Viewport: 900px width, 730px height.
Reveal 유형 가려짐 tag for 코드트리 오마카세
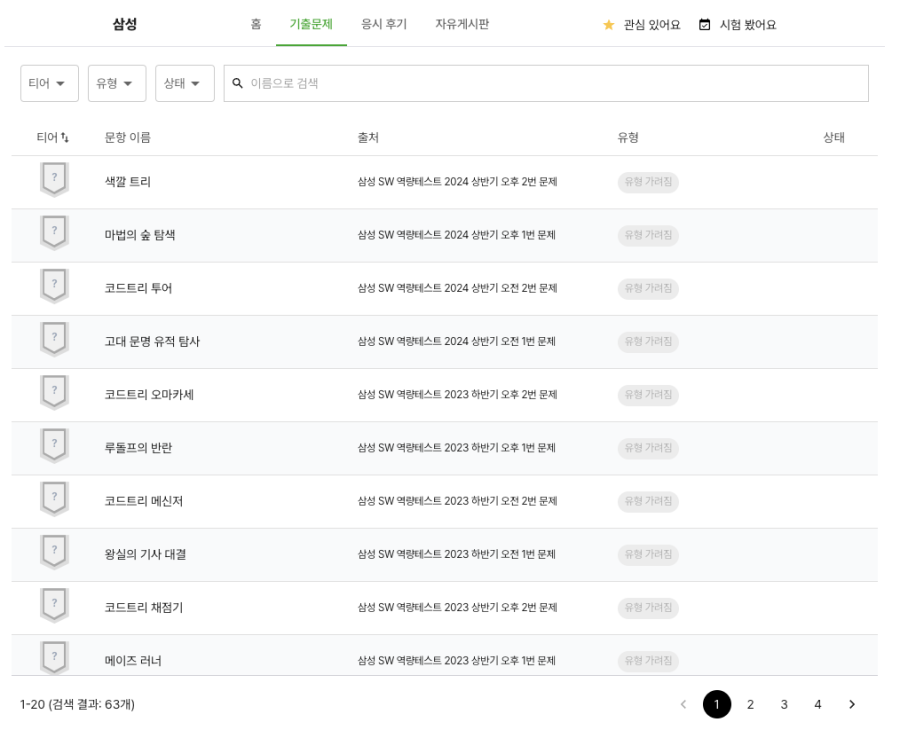[648, 395]
